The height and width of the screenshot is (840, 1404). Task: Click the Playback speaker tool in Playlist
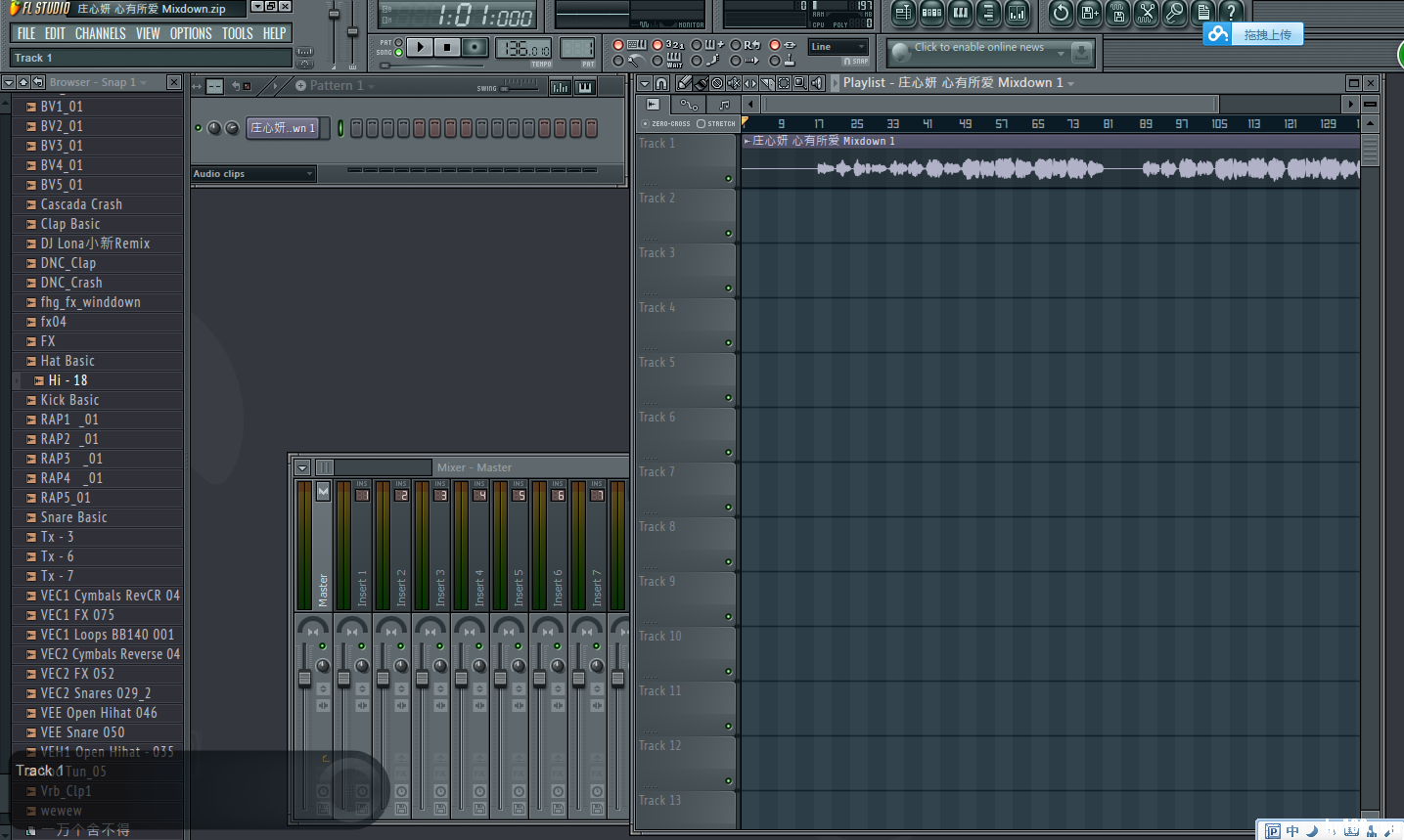point(817,83)
